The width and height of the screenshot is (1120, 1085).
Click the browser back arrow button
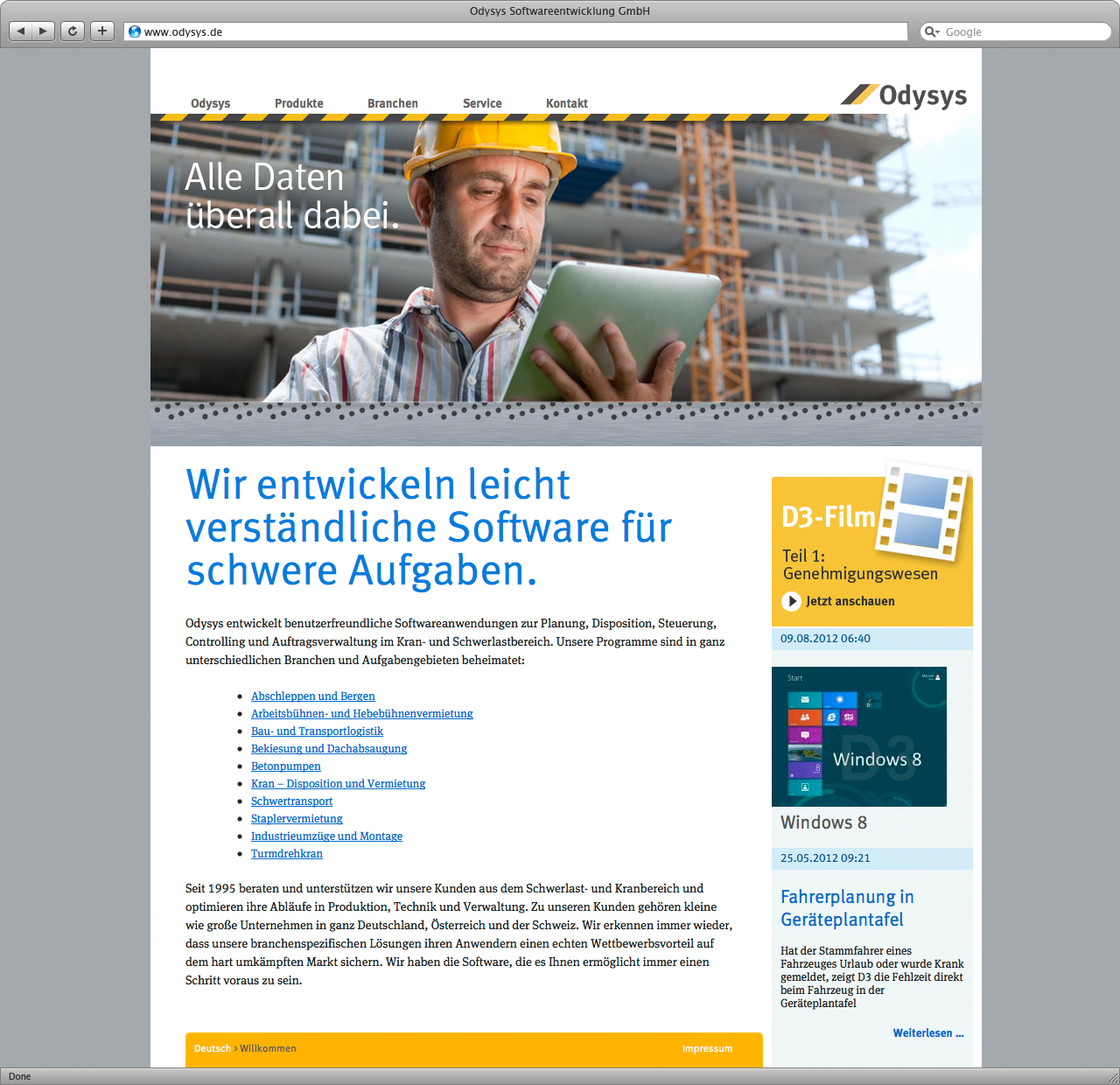[x=21, y=31]
